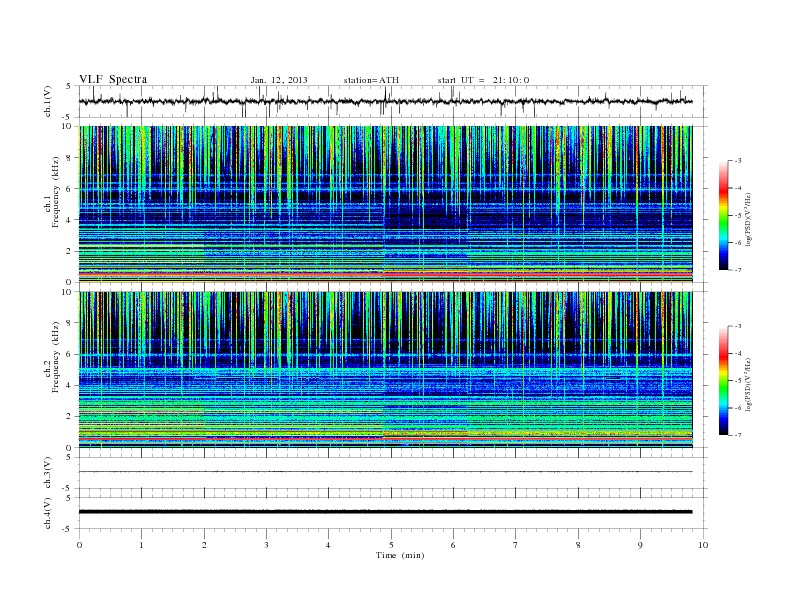The height and width of the screenshot is (612, 792).
Task: Click the "ch.3(V)" axis label
Action: tap(48, 473)
